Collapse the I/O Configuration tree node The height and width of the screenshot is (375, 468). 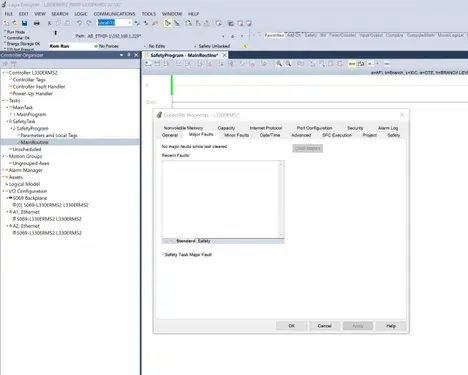[x=4, y=191]
